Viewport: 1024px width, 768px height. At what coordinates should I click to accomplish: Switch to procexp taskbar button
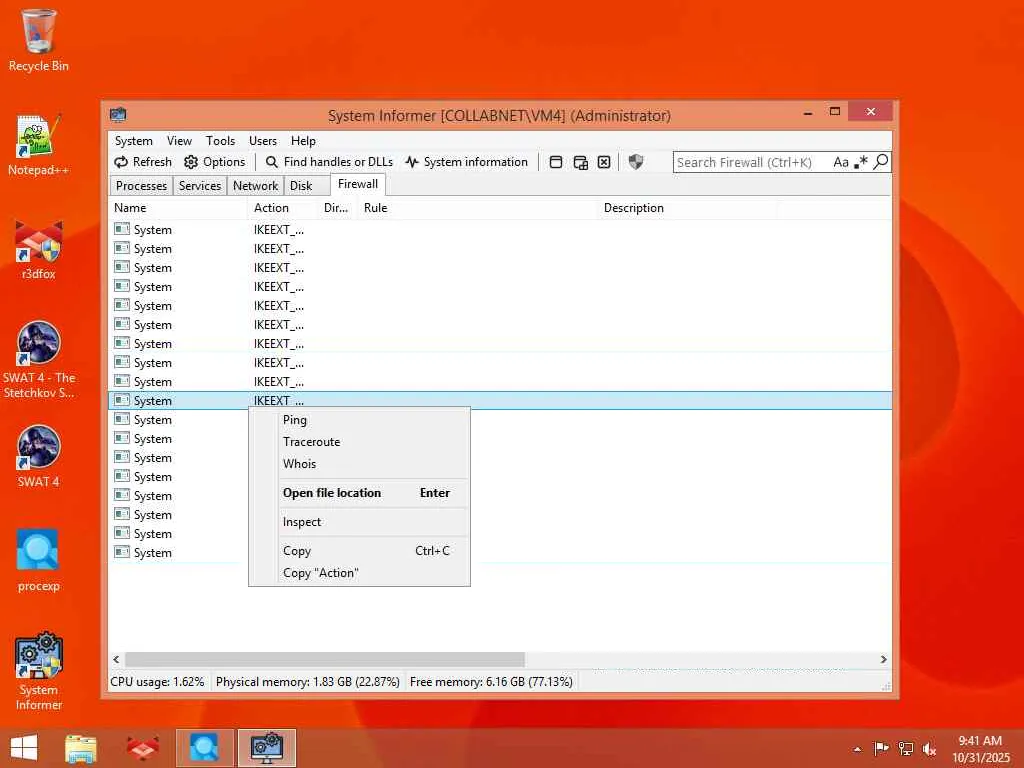[204, 748]
